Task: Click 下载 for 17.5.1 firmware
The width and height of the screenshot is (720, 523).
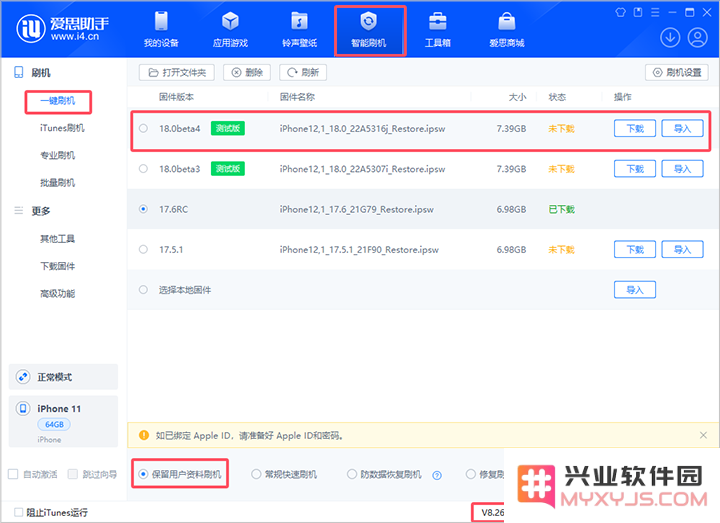Action: point(635,250)
